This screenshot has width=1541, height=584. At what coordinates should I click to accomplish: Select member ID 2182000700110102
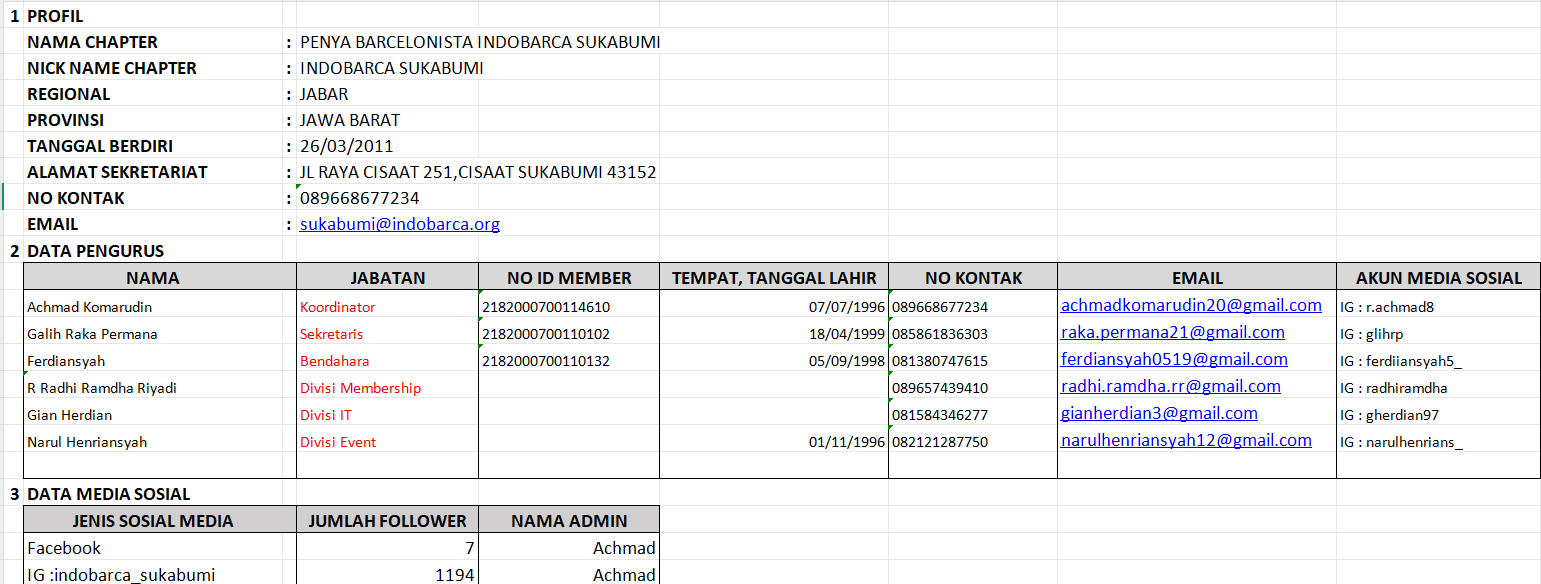[569, 334]
